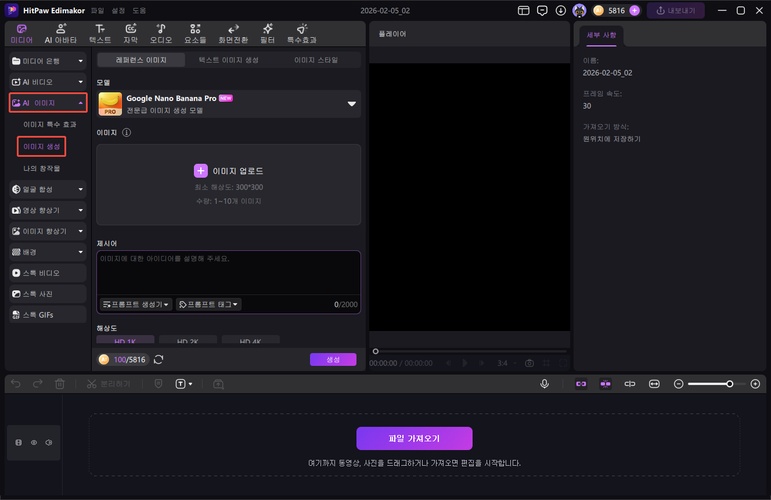Viewport: 771px width, 500px height.
Task: Click the player progress bar handle
Action: (x=376, y=351)
